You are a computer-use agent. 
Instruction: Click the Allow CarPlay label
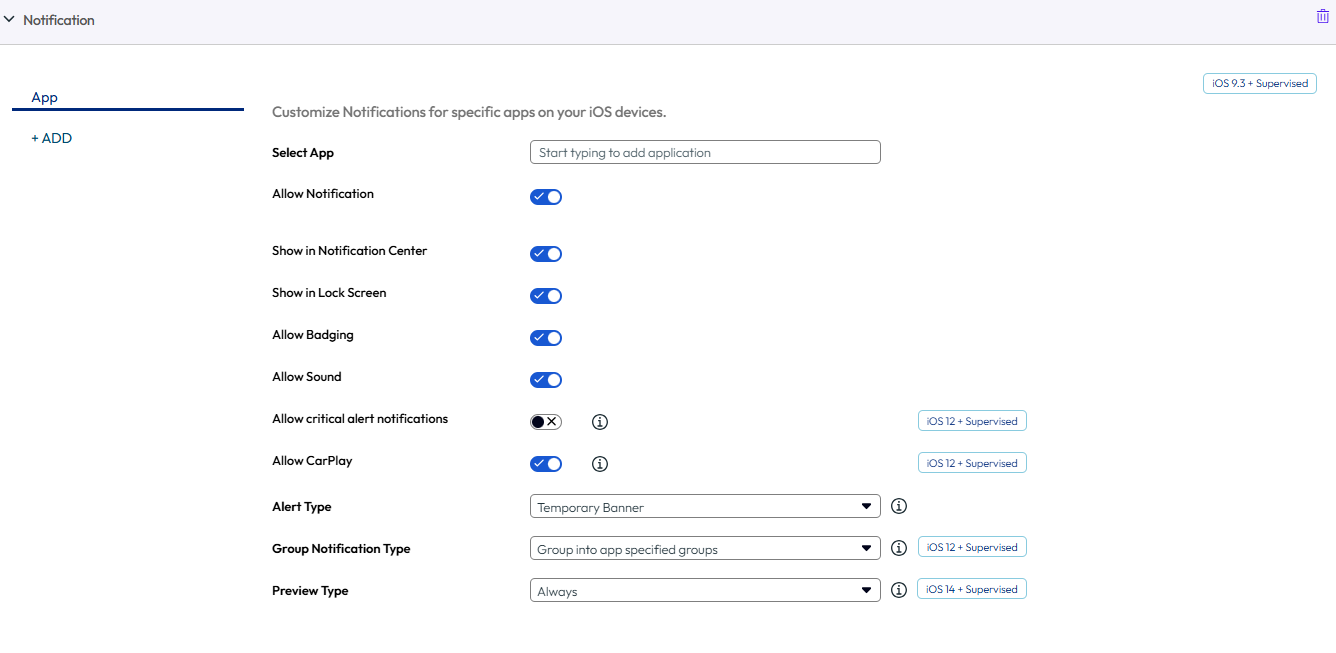tap(312, 461)
